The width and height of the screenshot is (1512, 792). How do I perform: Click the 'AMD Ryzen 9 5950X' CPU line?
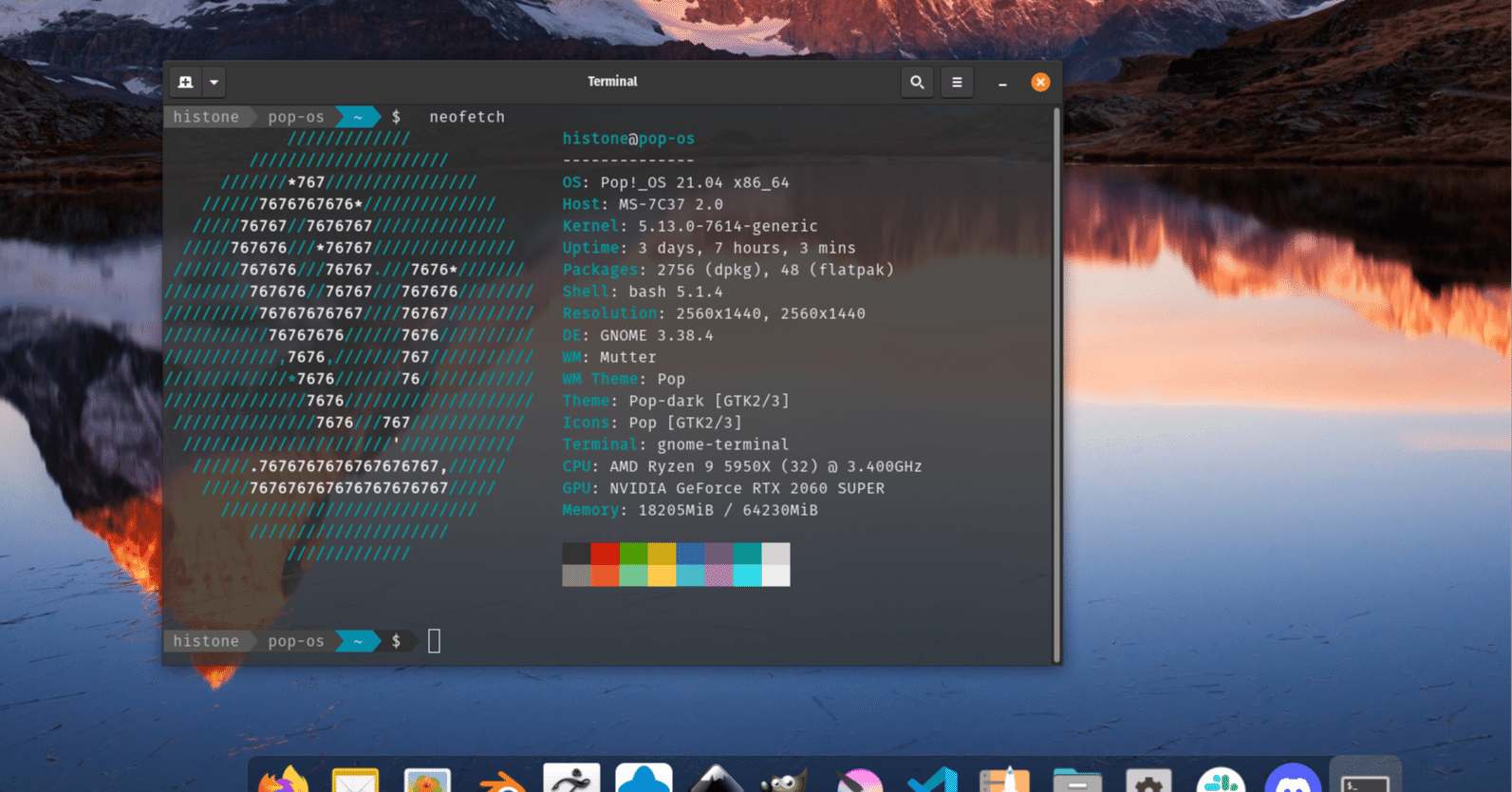coord(742,466)
